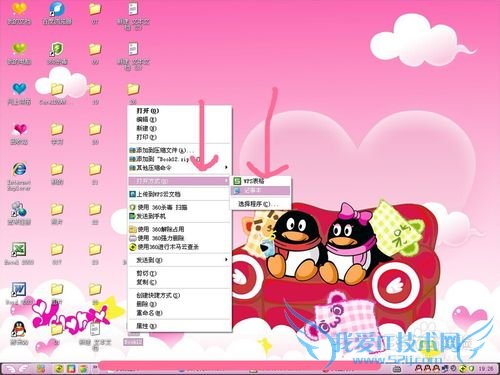Select the text document beside Book2

click(95, 329)
